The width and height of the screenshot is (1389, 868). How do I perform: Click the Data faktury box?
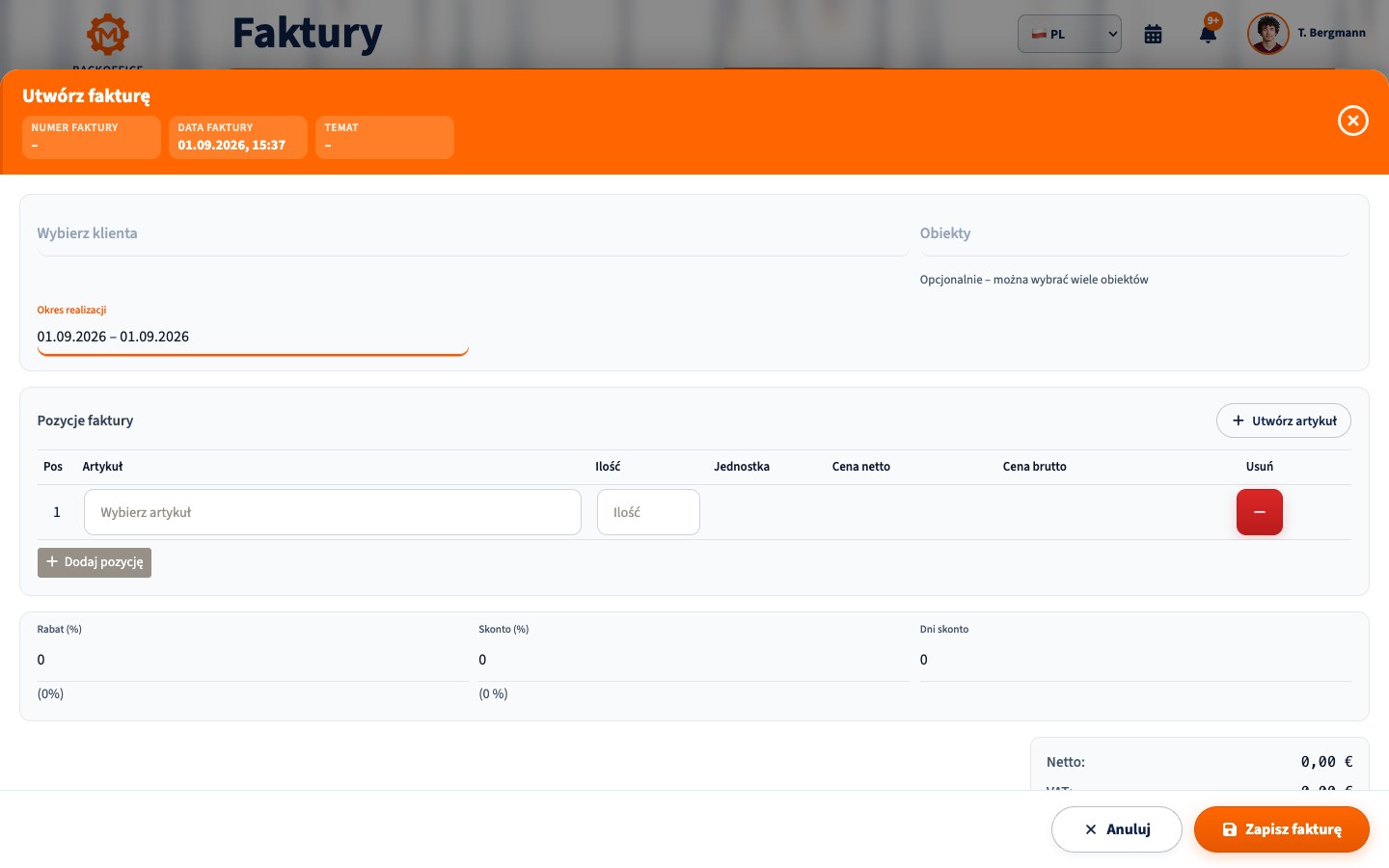point(238,137)
